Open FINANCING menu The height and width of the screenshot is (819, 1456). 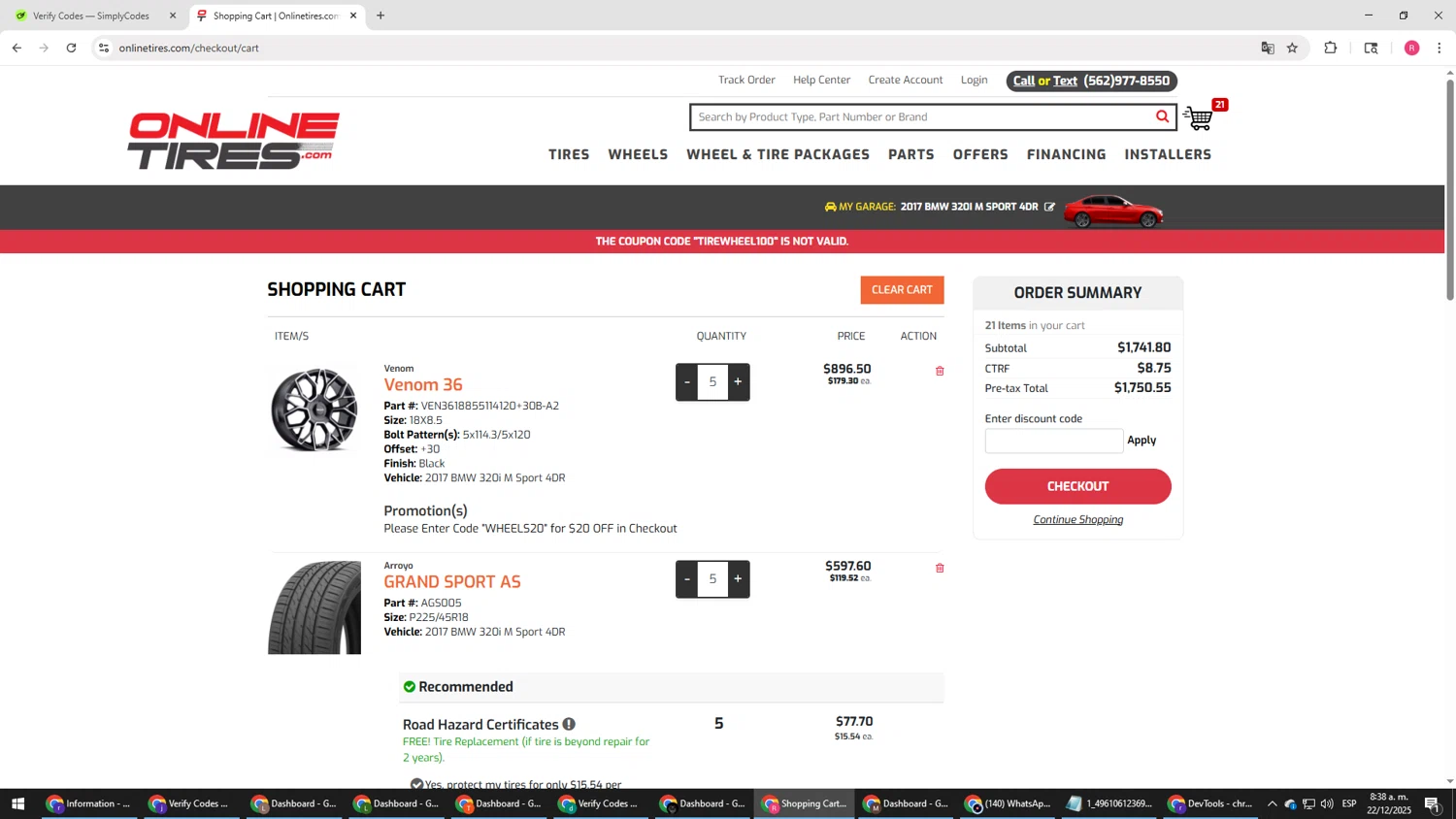(1066, 154)
